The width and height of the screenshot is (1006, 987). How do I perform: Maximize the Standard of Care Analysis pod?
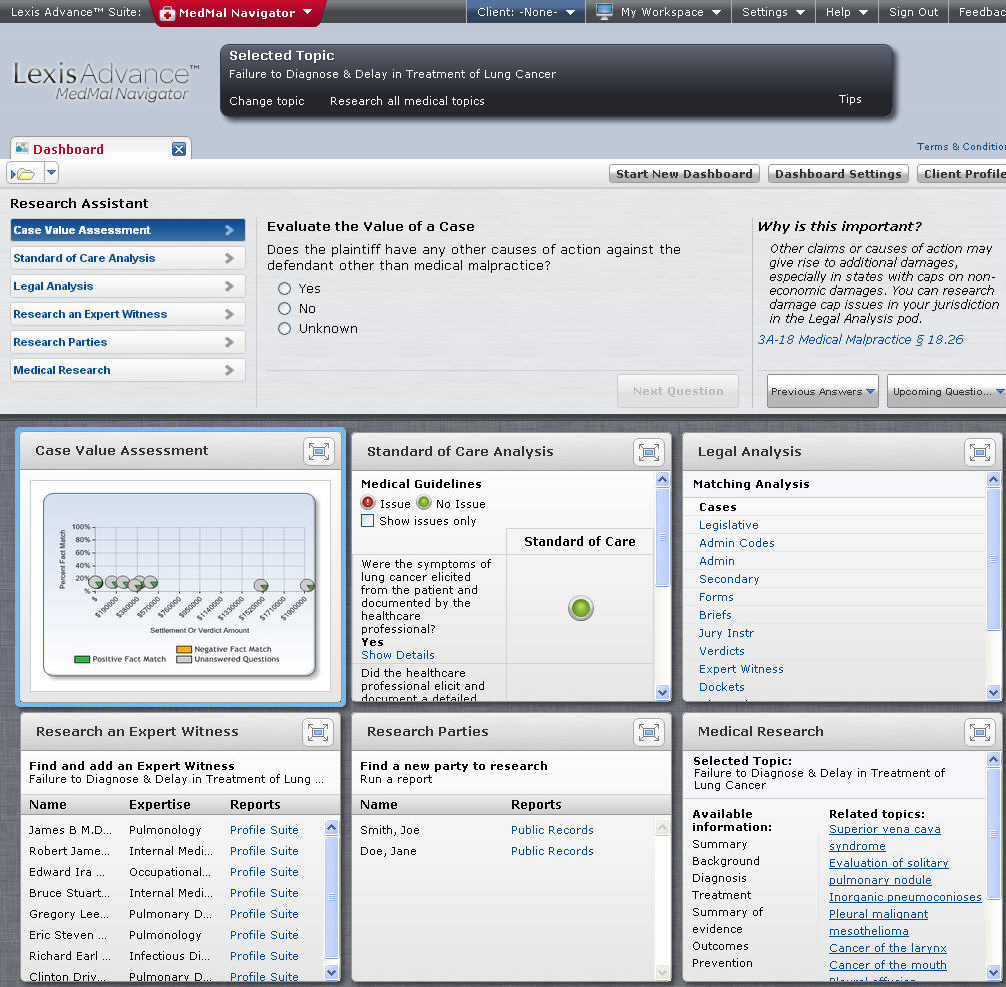click(x=649, y=452)
